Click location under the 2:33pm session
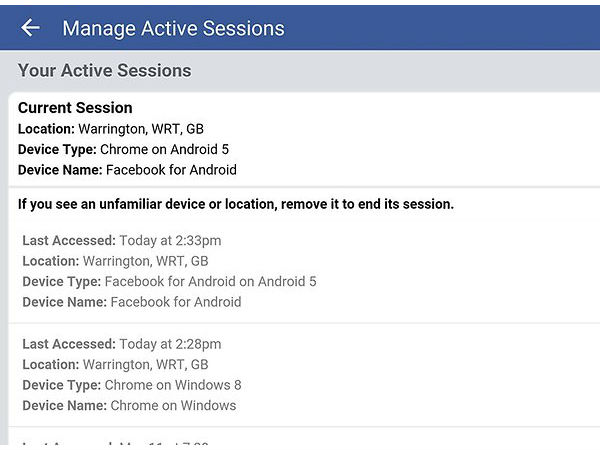 pyautogui.click(x=115, y=261)
